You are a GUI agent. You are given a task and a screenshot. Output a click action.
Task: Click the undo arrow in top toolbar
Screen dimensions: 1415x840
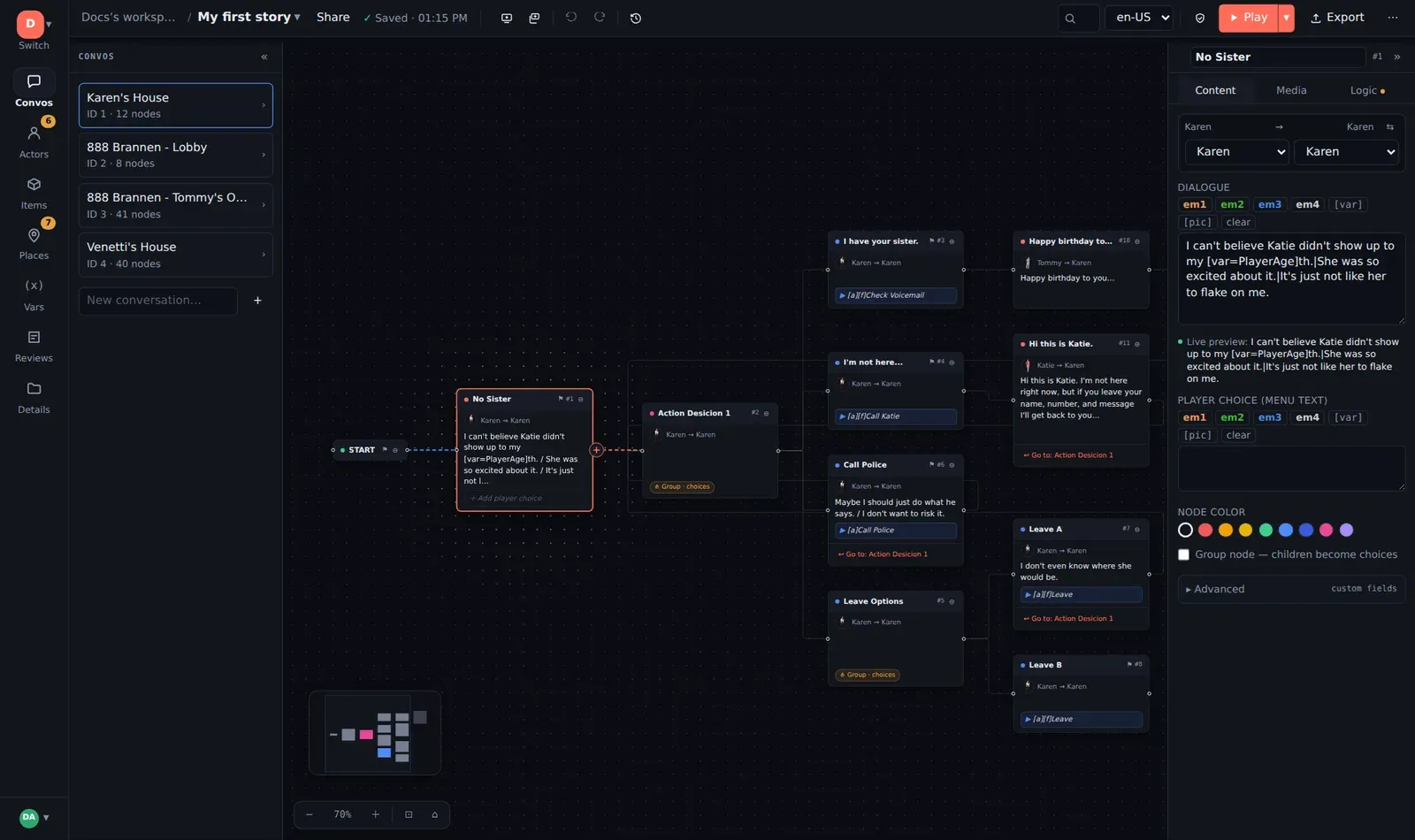pos(571,18)
